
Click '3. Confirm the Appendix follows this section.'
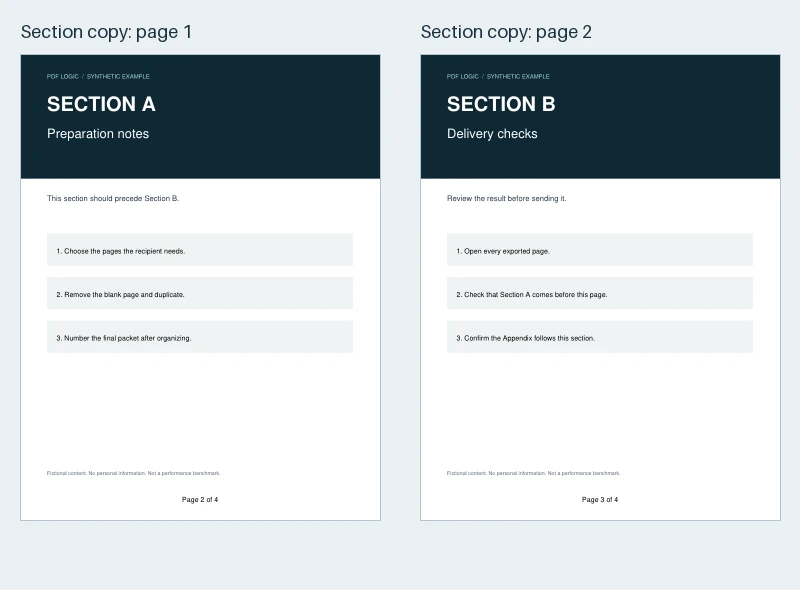tap(600, 336)
